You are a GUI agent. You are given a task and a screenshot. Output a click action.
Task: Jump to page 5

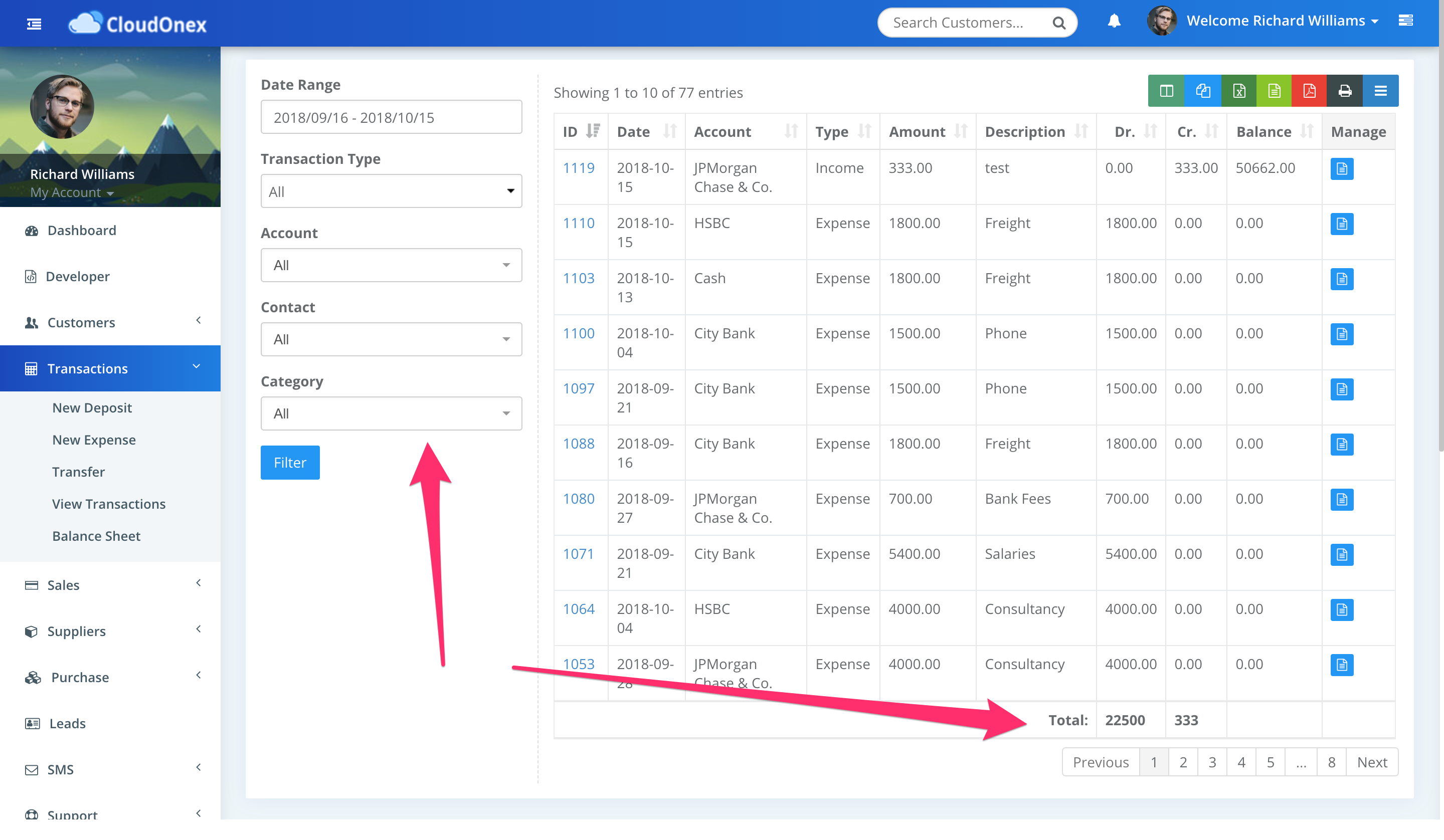tap(1270, 762)
